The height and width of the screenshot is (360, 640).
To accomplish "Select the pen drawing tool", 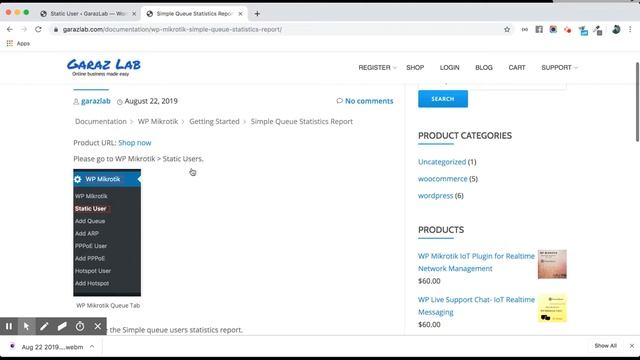I will click(x=44, y=326).
